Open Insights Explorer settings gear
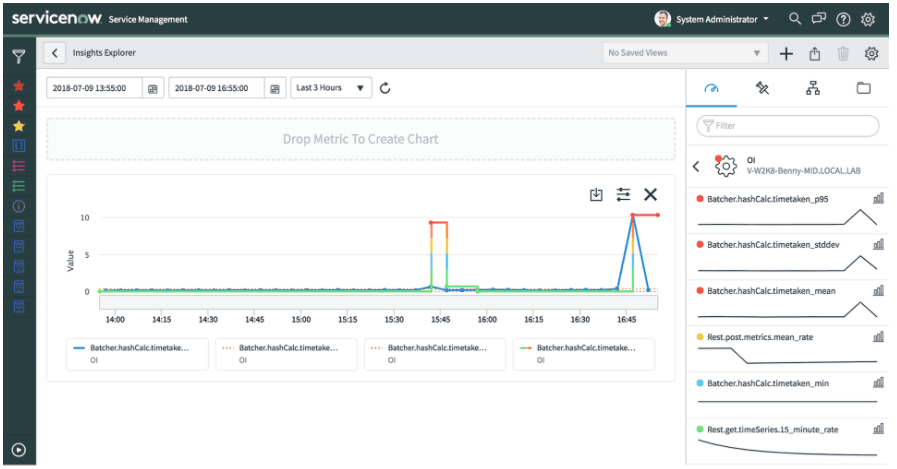The image size is (897, 469). point(871,53)
